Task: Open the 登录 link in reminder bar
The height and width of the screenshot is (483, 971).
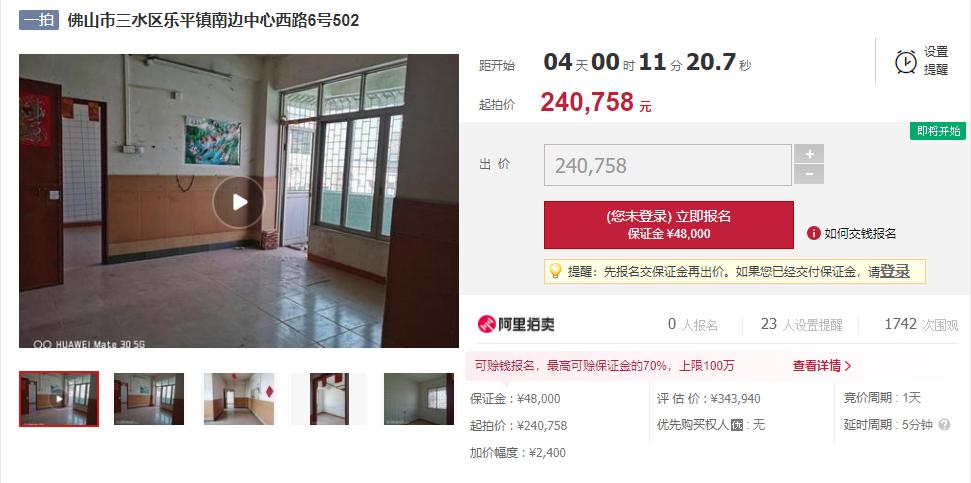Action: pyautogui.click(x=895, y=271)
